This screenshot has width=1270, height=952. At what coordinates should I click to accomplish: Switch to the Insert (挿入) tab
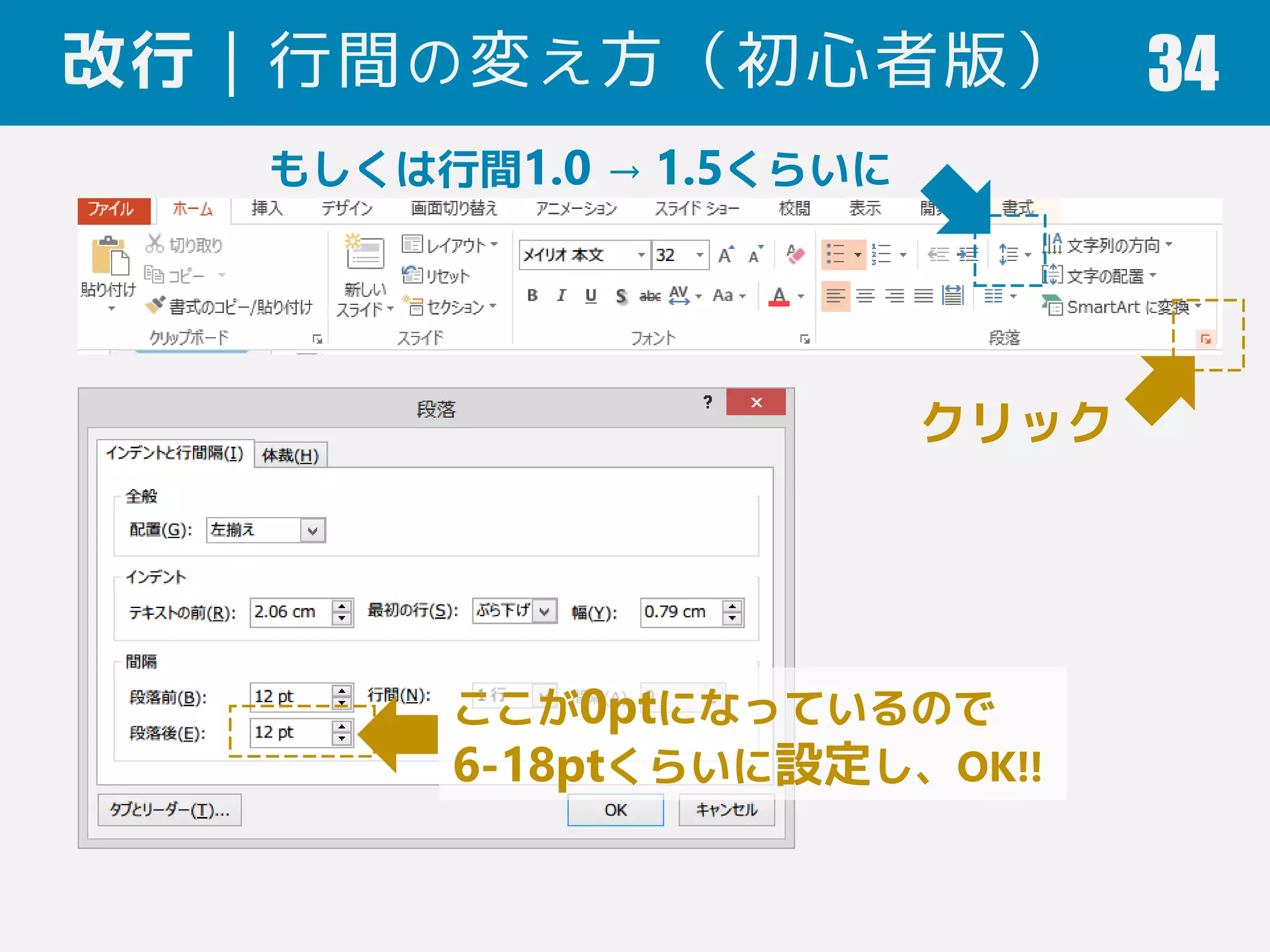pyautogui.click(x=267, y=209)
